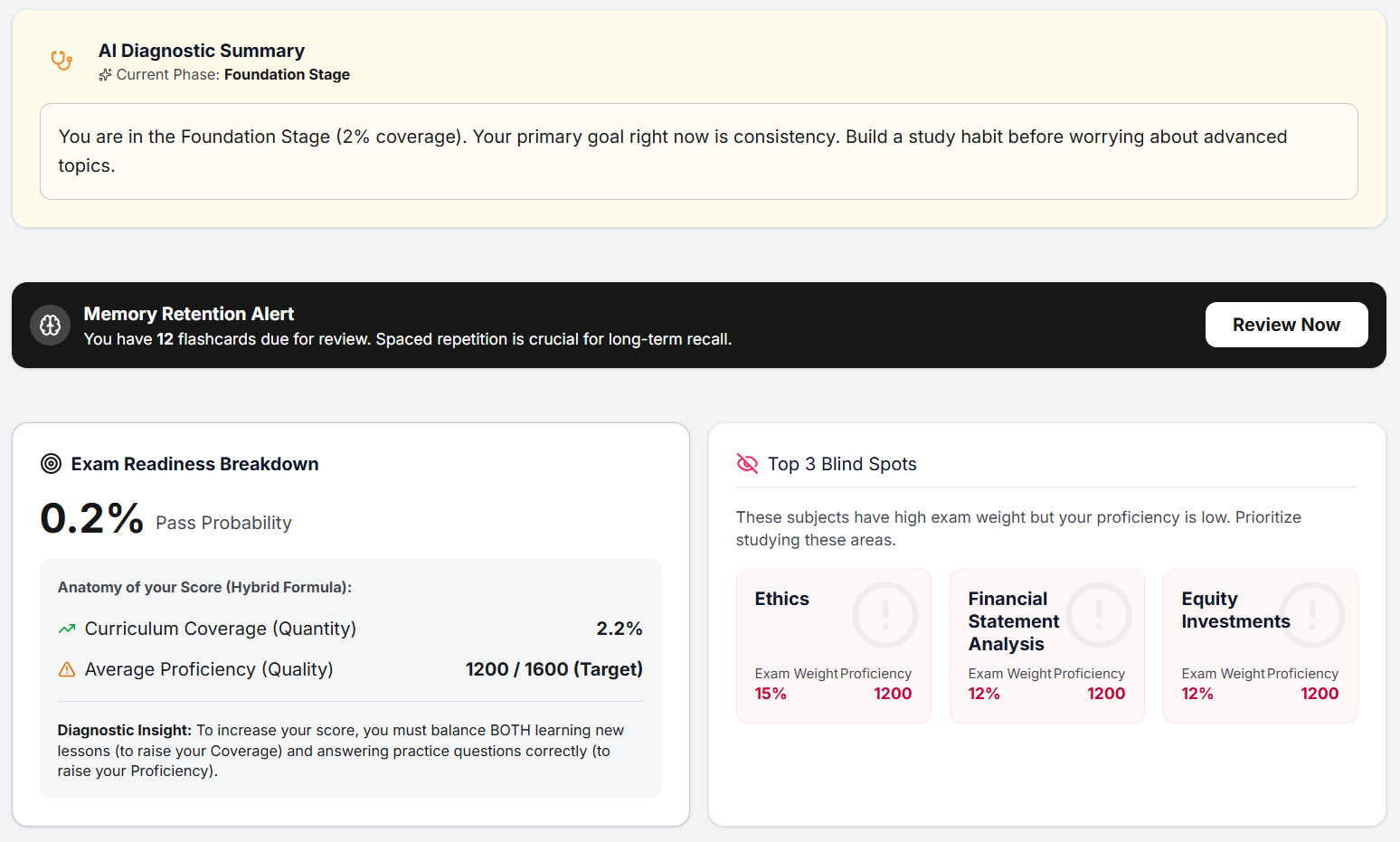Click the 1200 / 1600 (Target) value

[554, 669]
